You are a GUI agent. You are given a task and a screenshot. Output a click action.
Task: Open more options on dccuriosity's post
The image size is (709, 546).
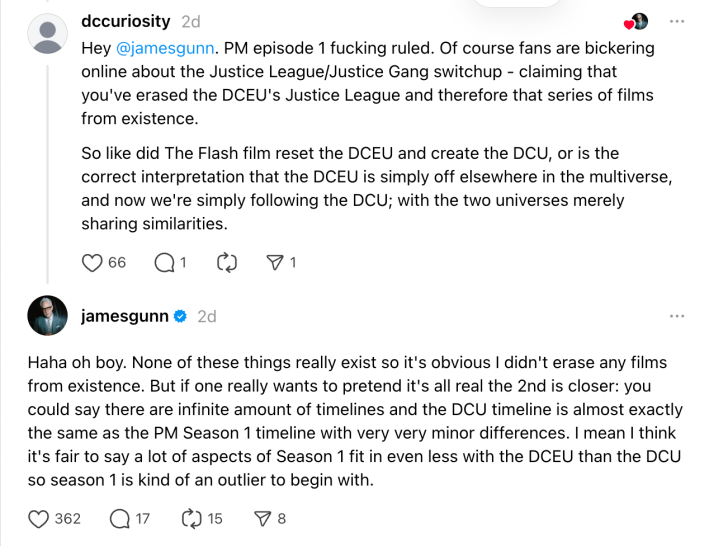[677, 21]
